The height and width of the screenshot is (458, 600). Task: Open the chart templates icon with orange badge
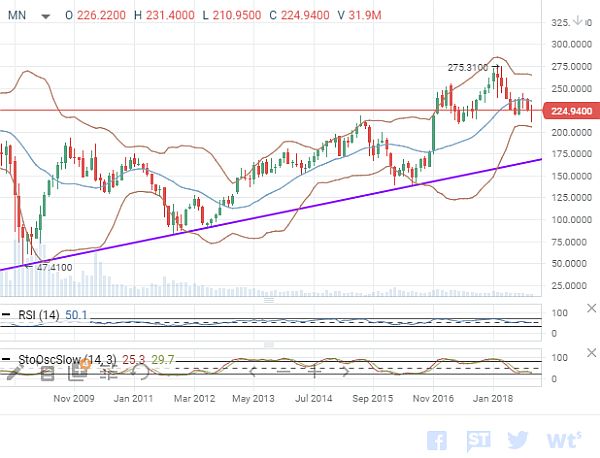coord(79,370)
